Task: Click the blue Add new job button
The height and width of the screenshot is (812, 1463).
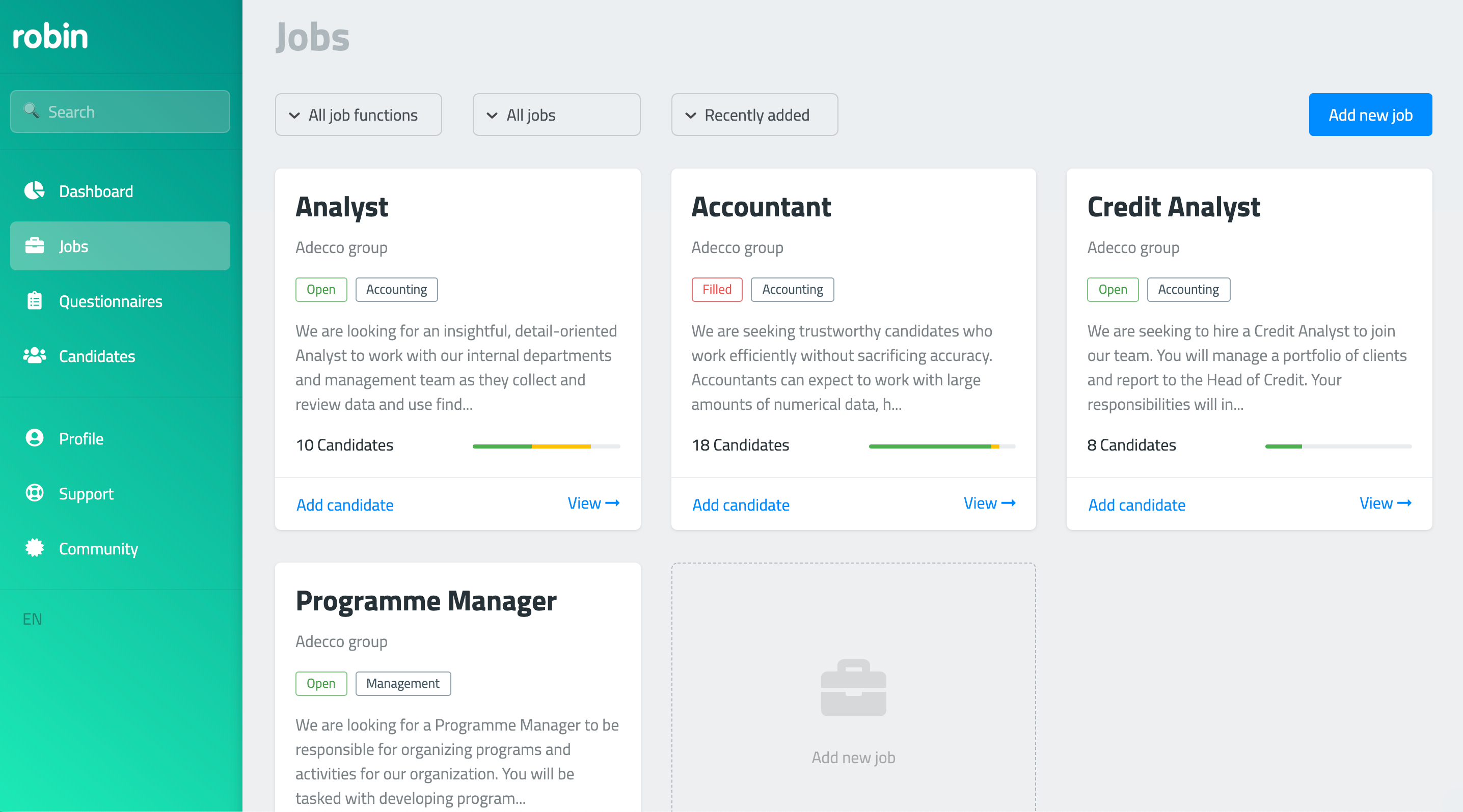Action: click(x=1370, y=115)
